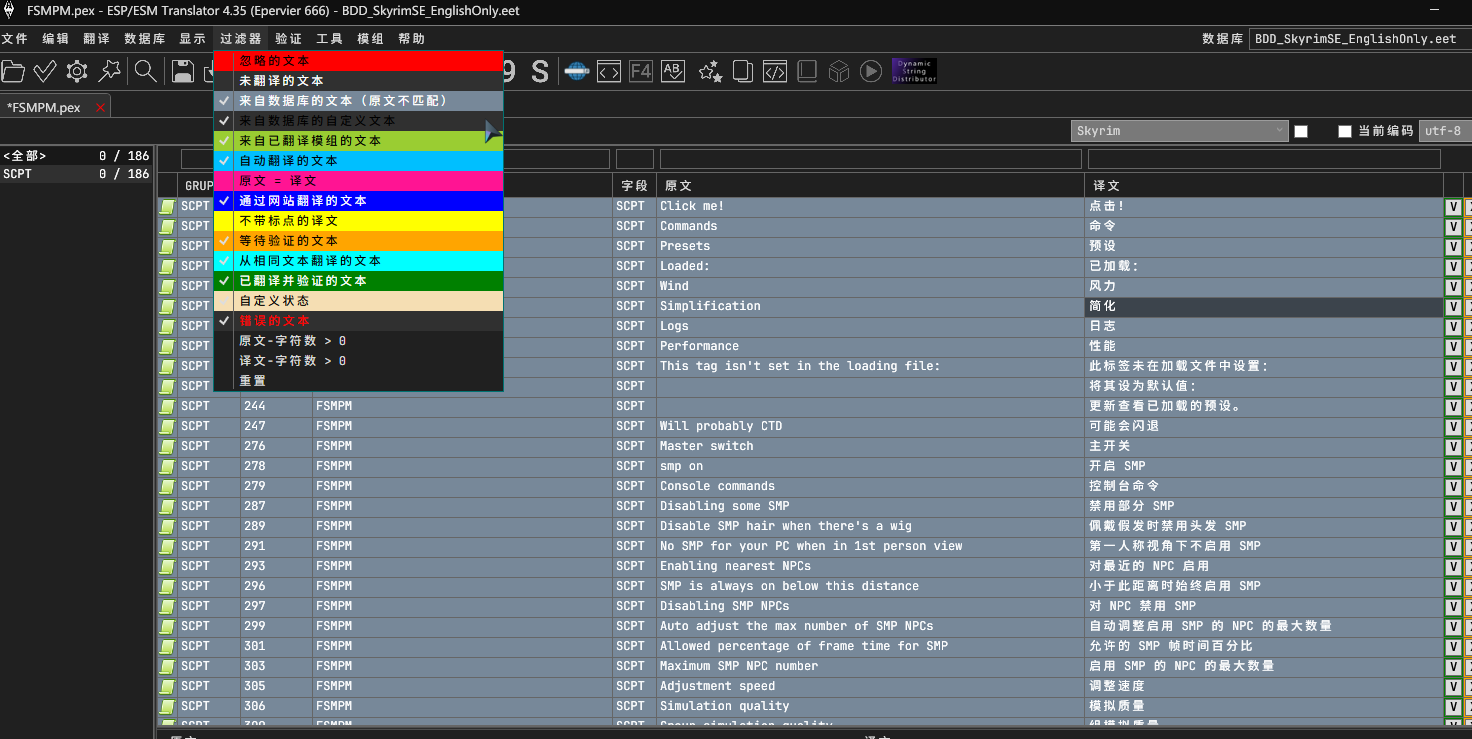
Task: Click the stars toolbar icon
Action: click(x=710, y=71)
